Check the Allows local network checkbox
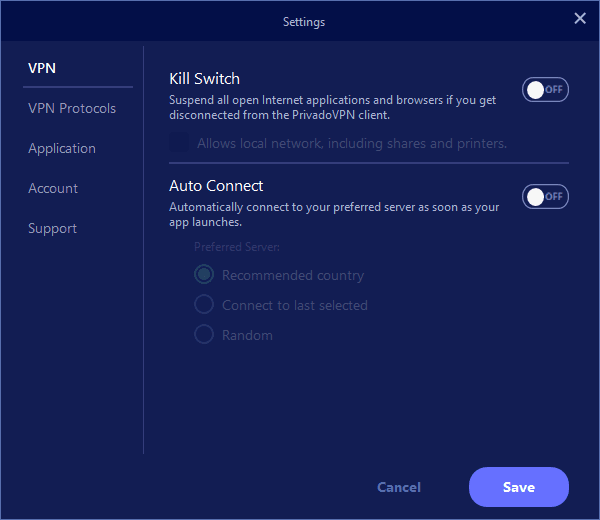600x520 pixels. (x=180, y=143)
